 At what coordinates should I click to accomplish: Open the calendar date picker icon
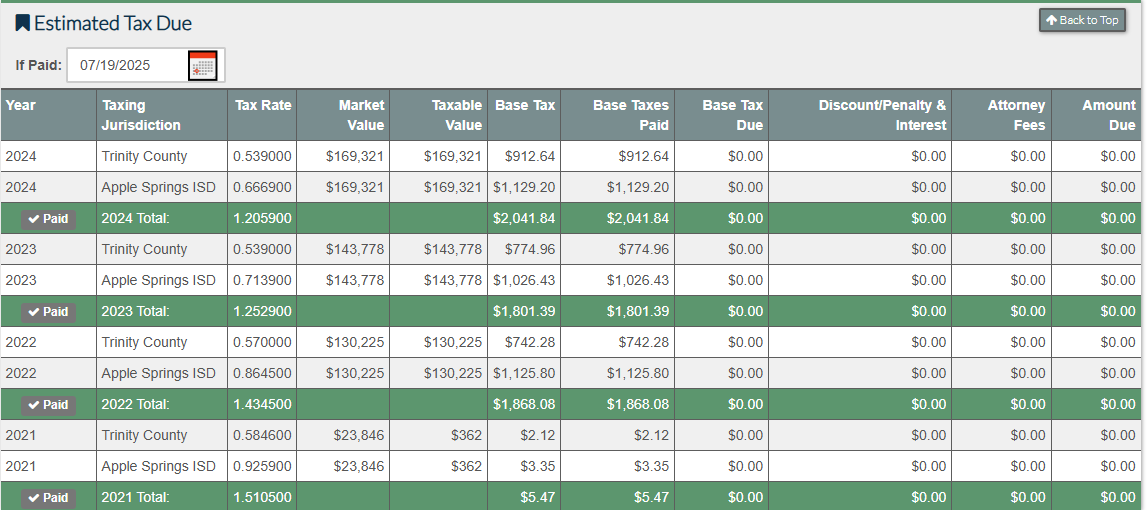point(203,65)
